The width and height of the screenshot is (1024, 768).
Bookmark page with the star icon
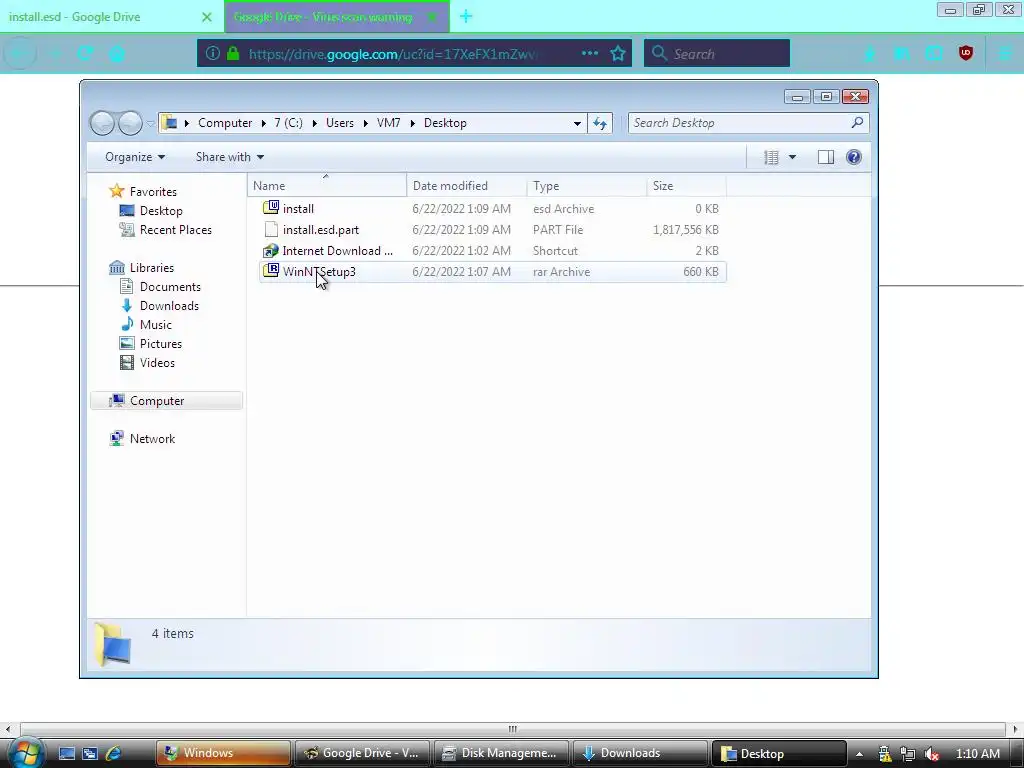tap(618, 54)
